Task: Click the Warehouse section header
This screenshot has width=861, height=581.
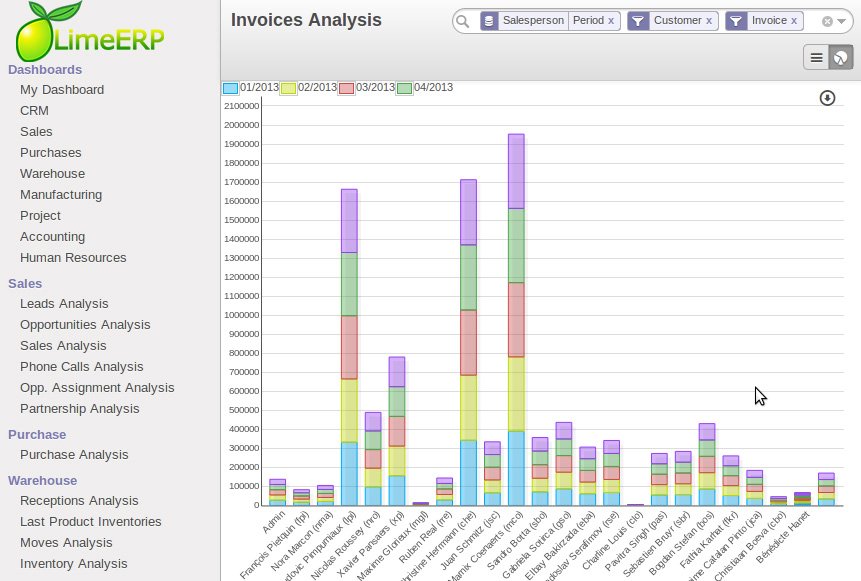Action: coord(42,481)
